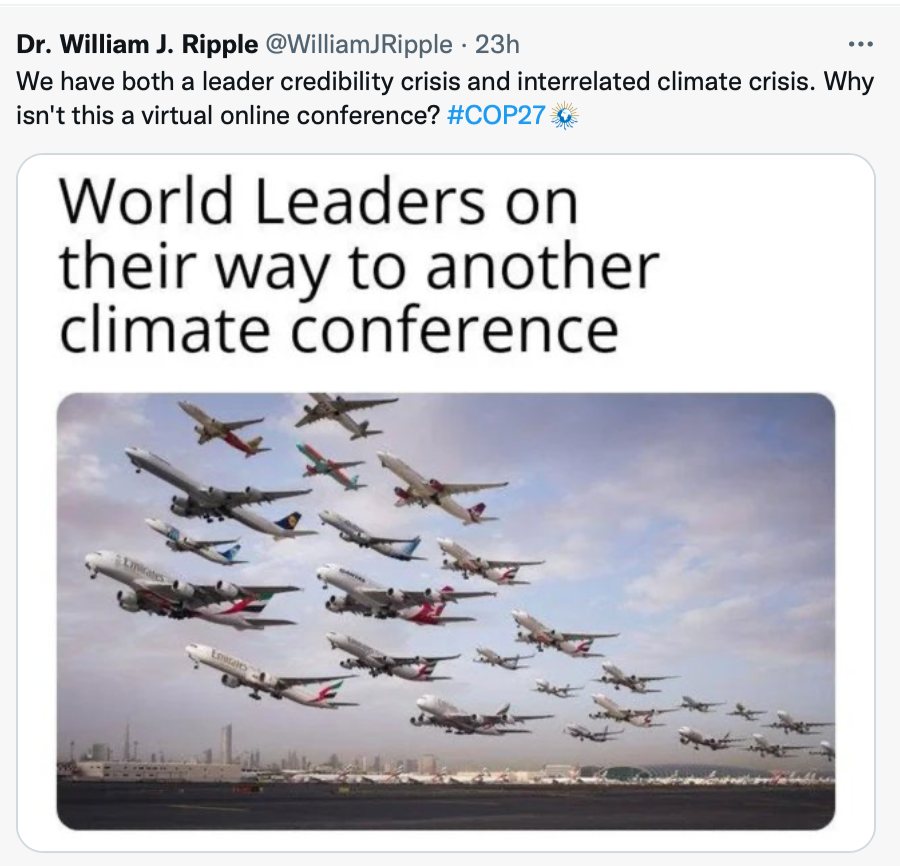Click the red Qantas-tailed plane in the photo
Viewport: 900px width, 866px height.
point(405,595)
